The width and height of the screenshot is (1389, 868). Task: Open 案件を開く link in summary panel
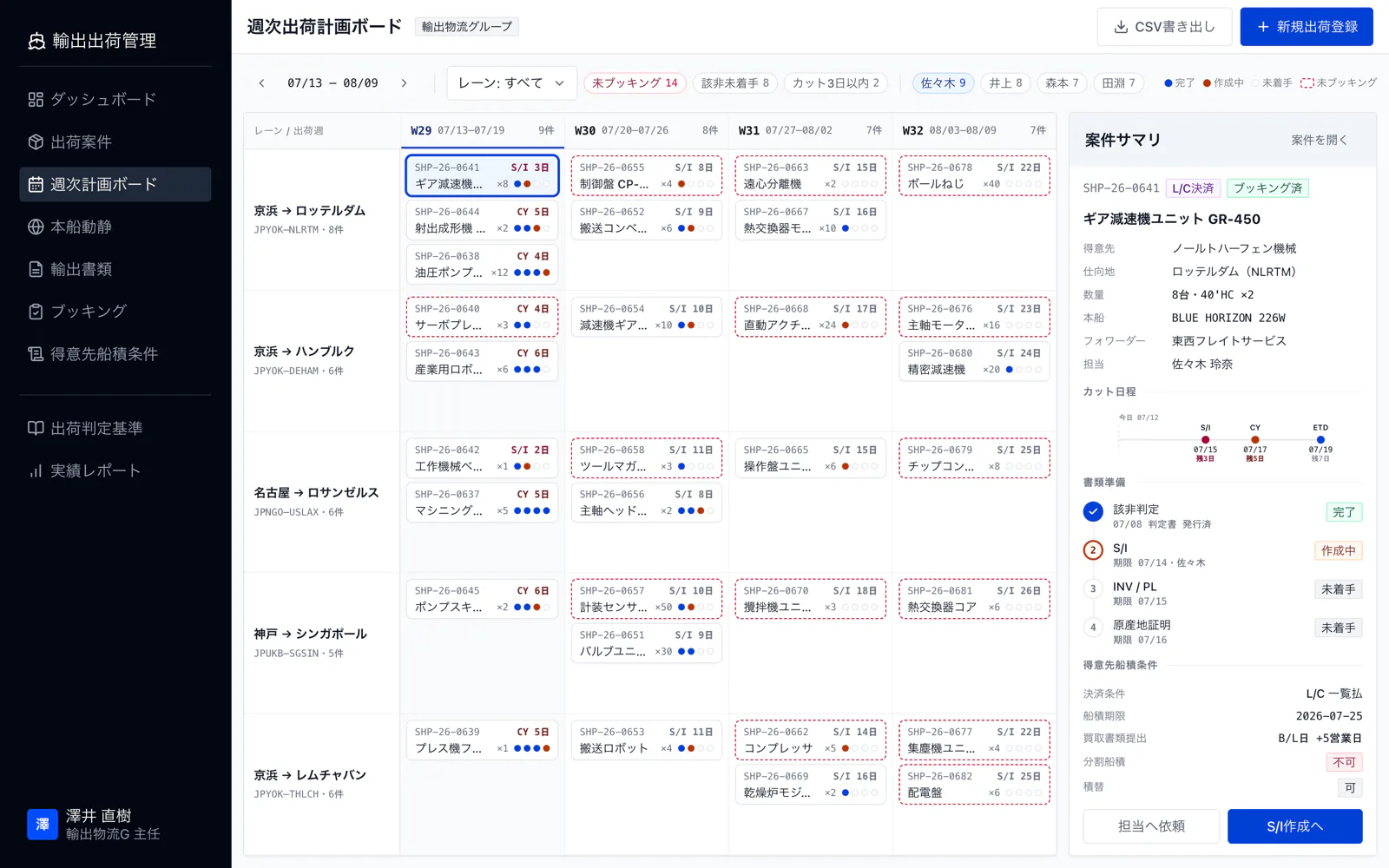1319,140
